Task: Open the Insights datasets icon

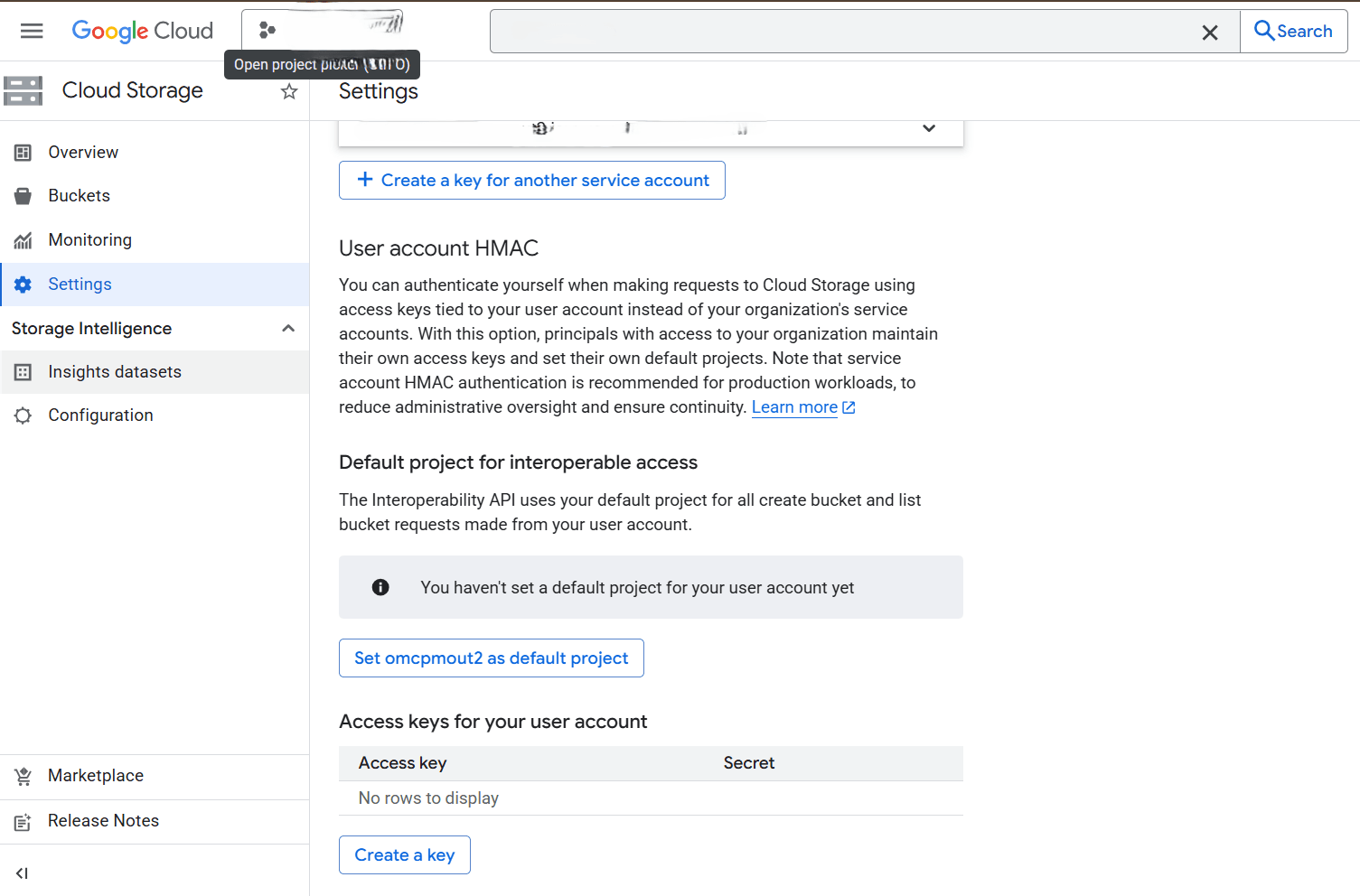Action: point(23,371)
